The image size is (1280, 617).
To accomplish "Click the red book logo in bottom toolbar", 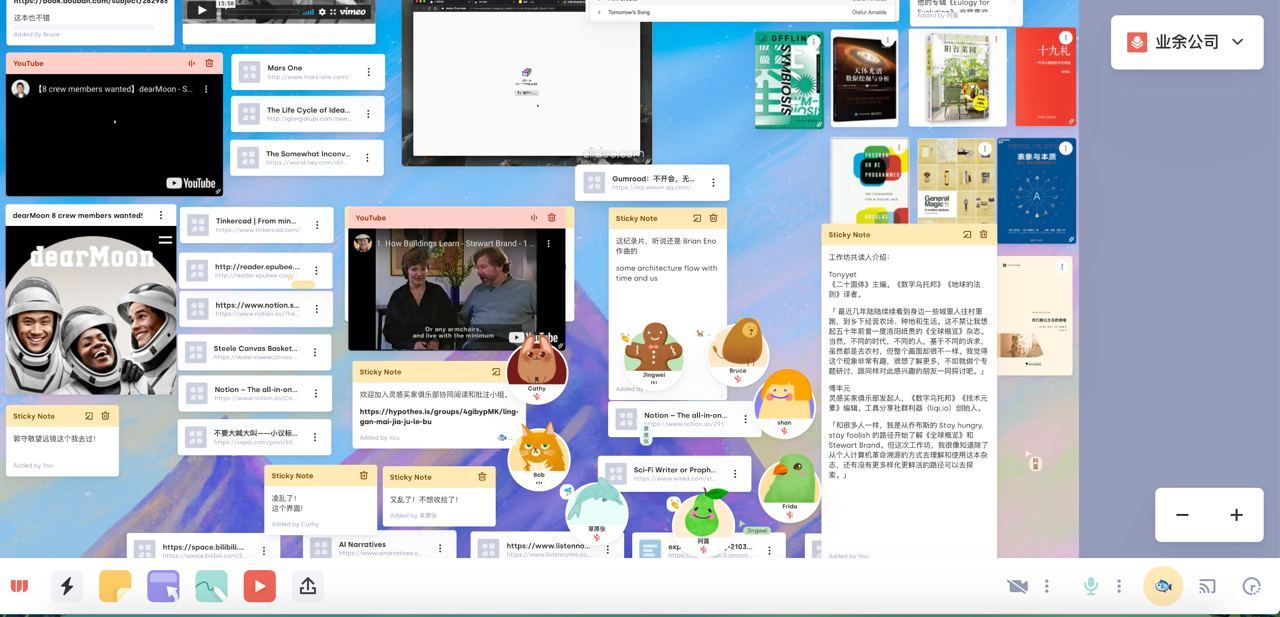I will [19, 586].
